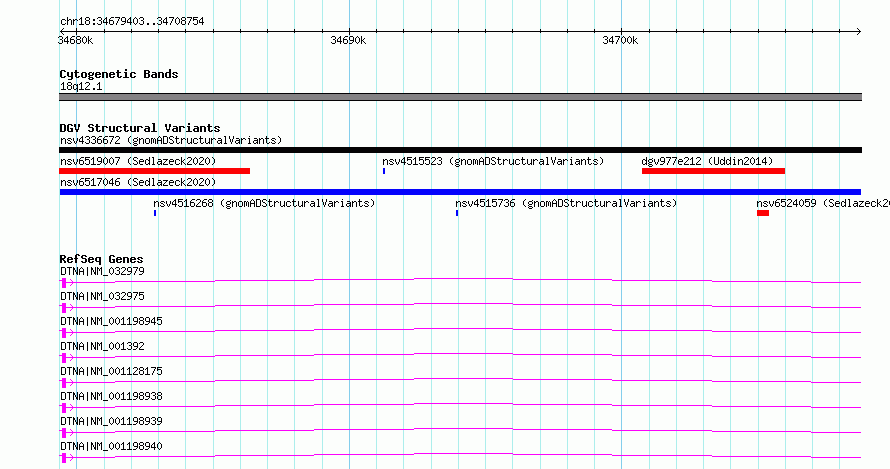
Task: Open the dgv977e212 Uddin2014 label
Action: [x=707, y=161]
